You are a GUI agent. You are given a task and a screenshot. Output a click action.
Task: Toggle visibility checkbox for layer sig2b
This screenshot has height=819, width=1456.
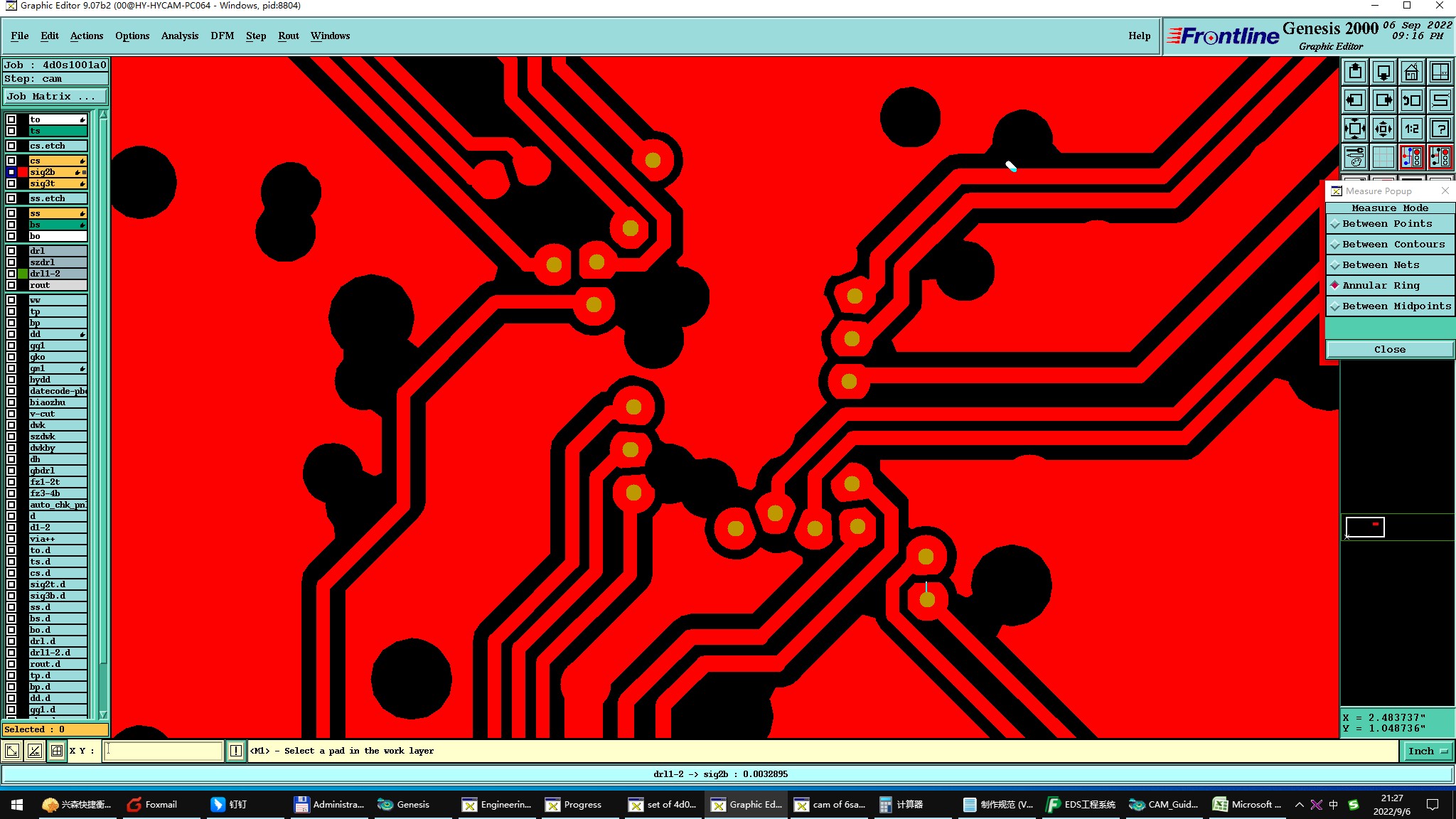[11, 172]
